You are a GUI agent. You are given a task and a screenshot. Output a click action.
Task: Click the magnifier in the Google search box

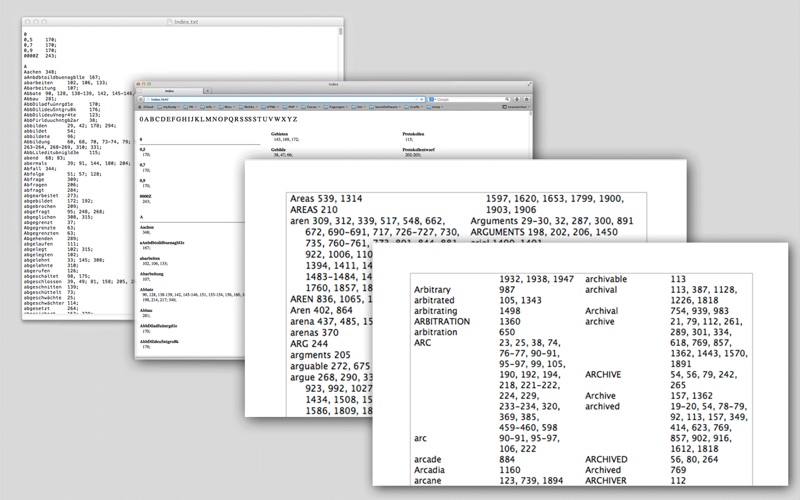[507, 99]
